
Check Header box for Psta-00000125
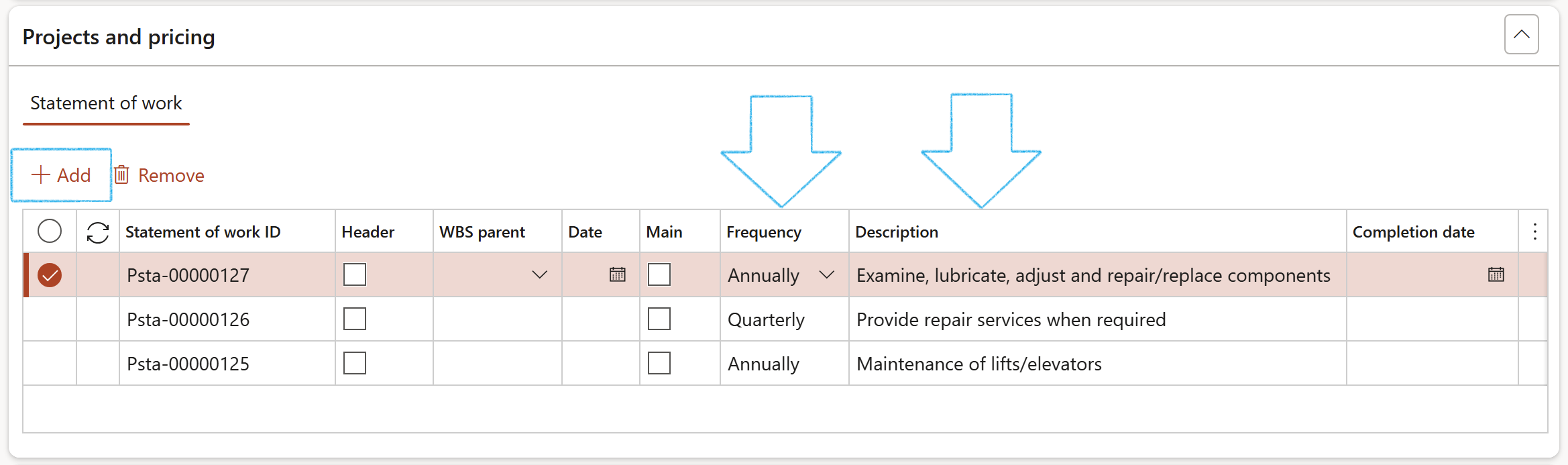pyautogui.click(x=355, y=363)
